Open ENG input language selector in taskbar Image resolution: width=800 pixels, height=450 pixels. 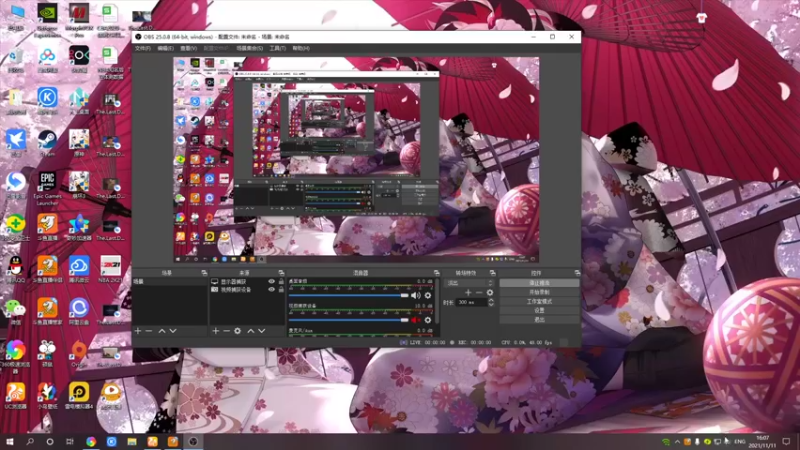click(739, 442)
